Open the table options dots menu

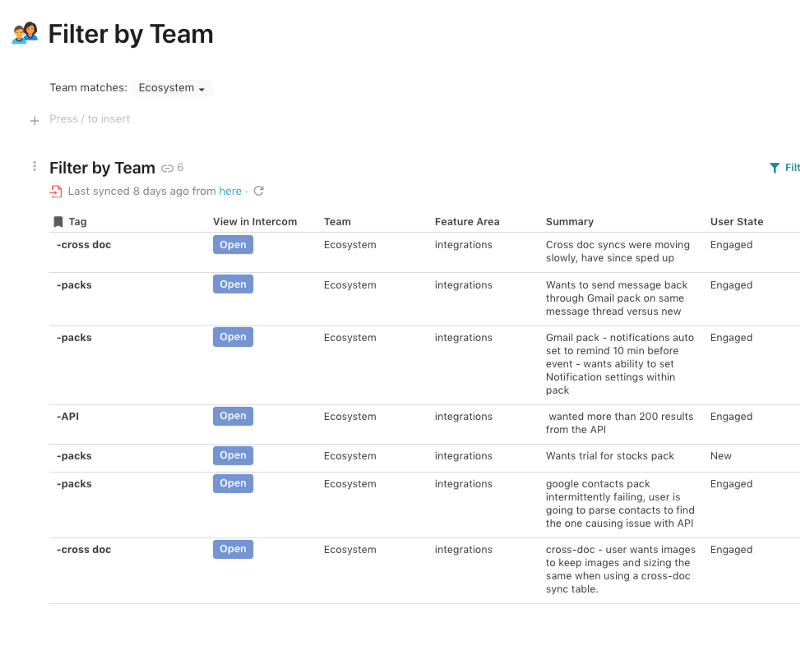tap(34, 166)
